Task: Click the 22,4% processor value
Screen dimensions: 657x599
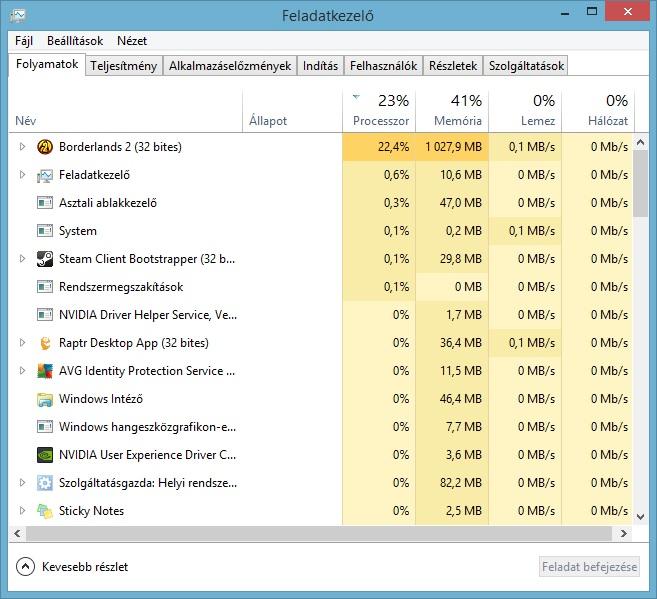Action: pyautogui.click(x=393, y=147)
